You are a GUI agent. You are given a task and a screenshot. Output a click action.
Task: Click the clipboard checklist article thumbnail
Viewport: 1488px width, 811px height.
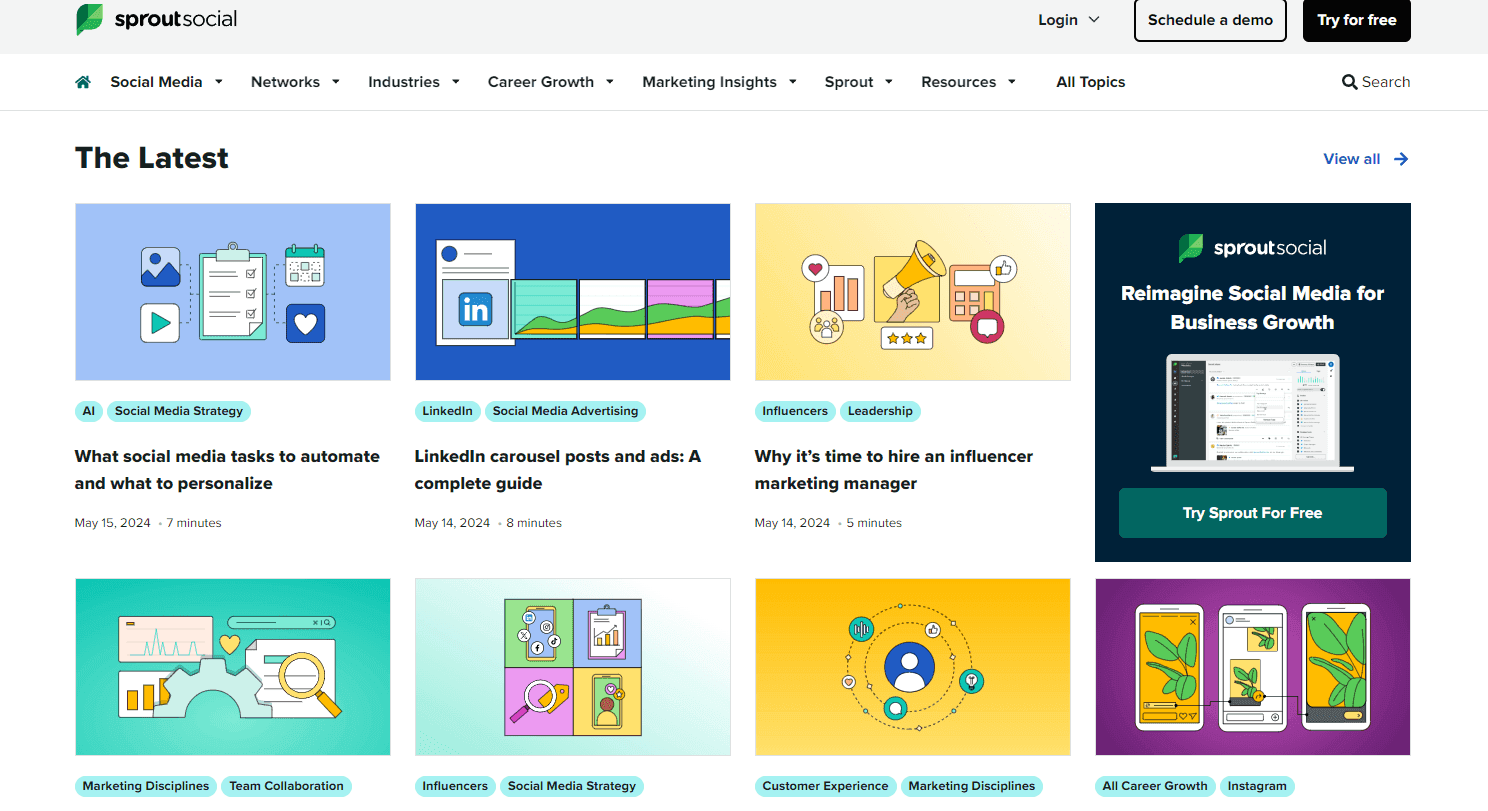(233, 292)
